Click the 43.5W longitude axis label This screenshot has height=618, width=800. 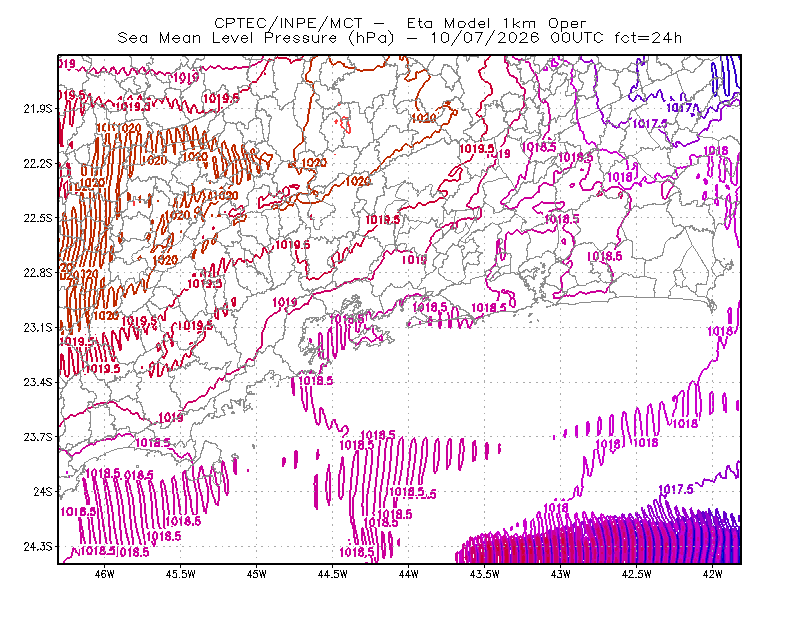tap(485, 574)
